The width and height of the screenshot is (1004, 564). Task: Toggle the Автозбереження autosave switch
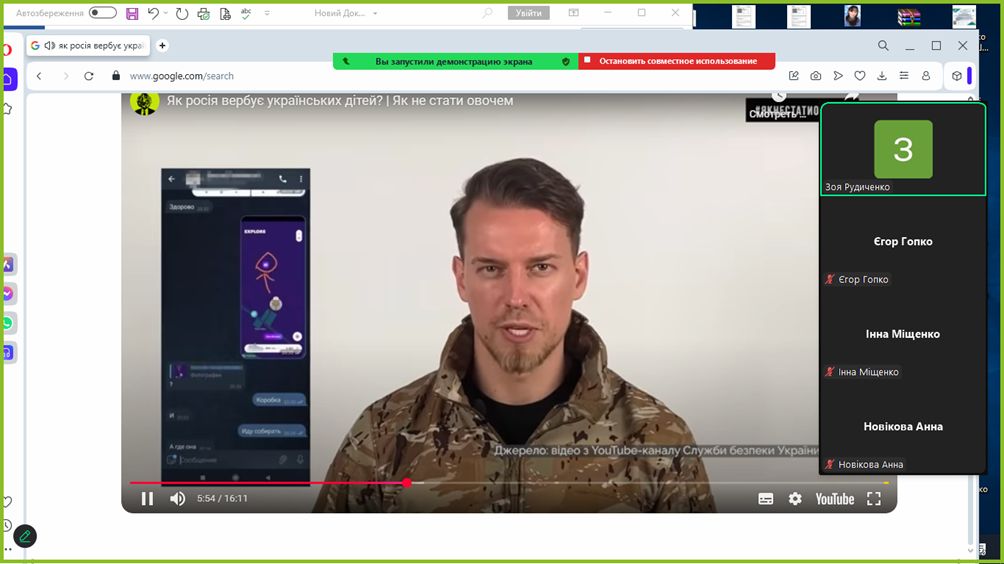coord(102,13)
